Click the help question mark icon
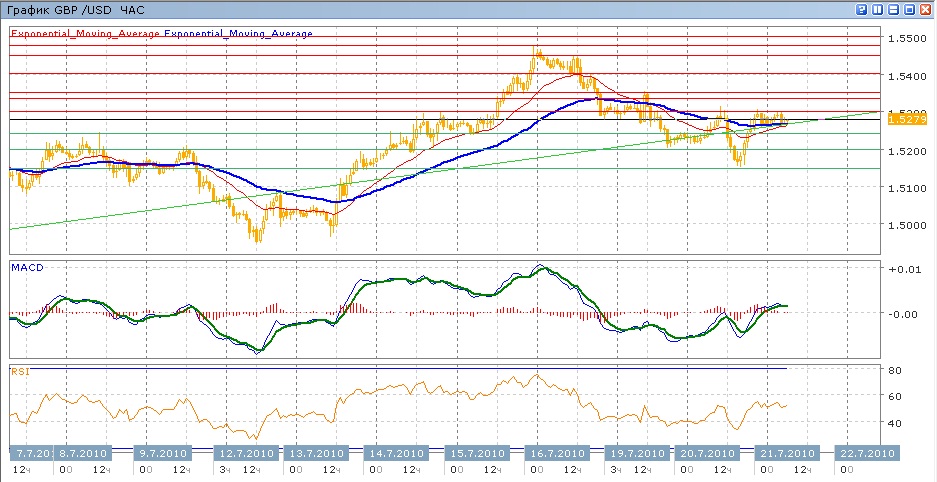This screenshot has width=937, height=482. (x=862, y=9)
